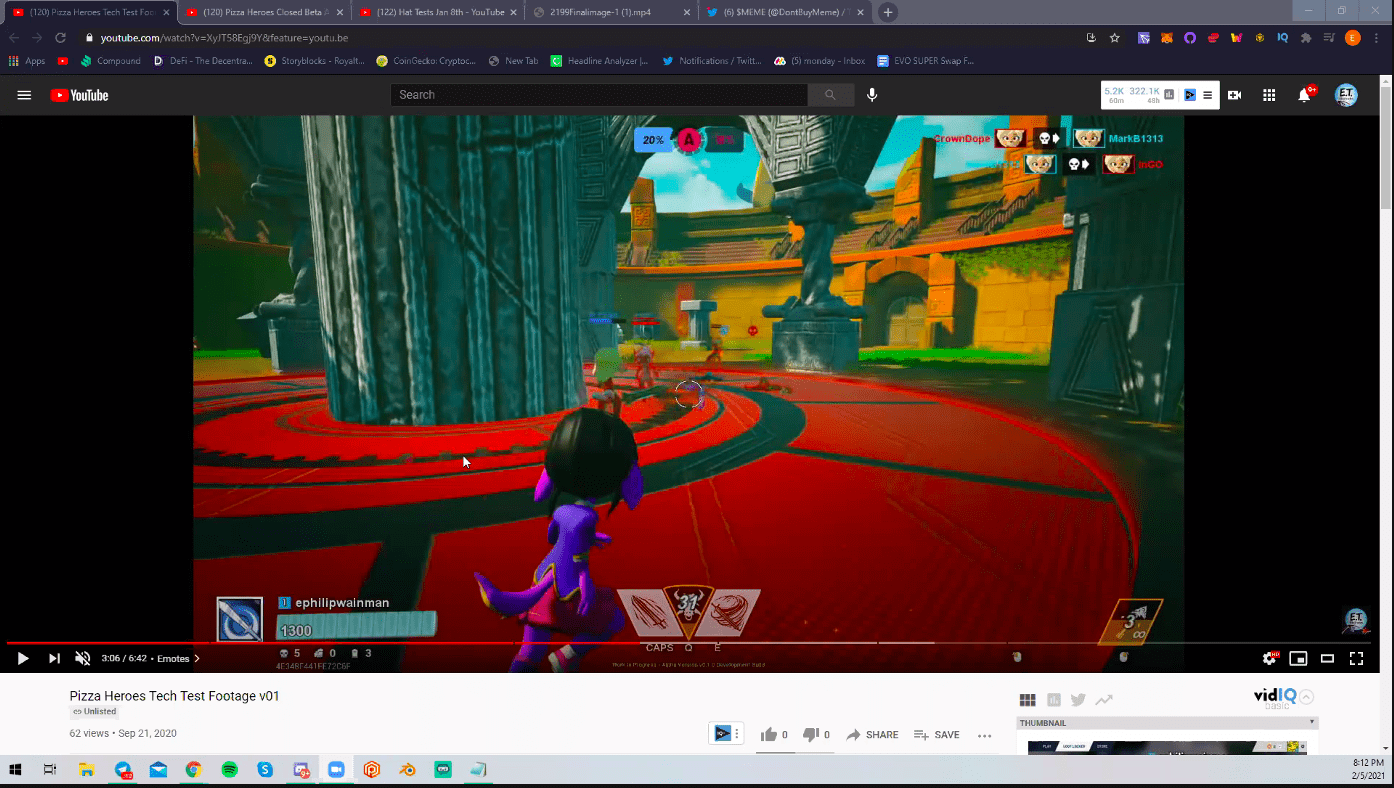Open the vidIQ dropdown beside the like button
This screenshot has width=1394, height=788.
(726, 734)
